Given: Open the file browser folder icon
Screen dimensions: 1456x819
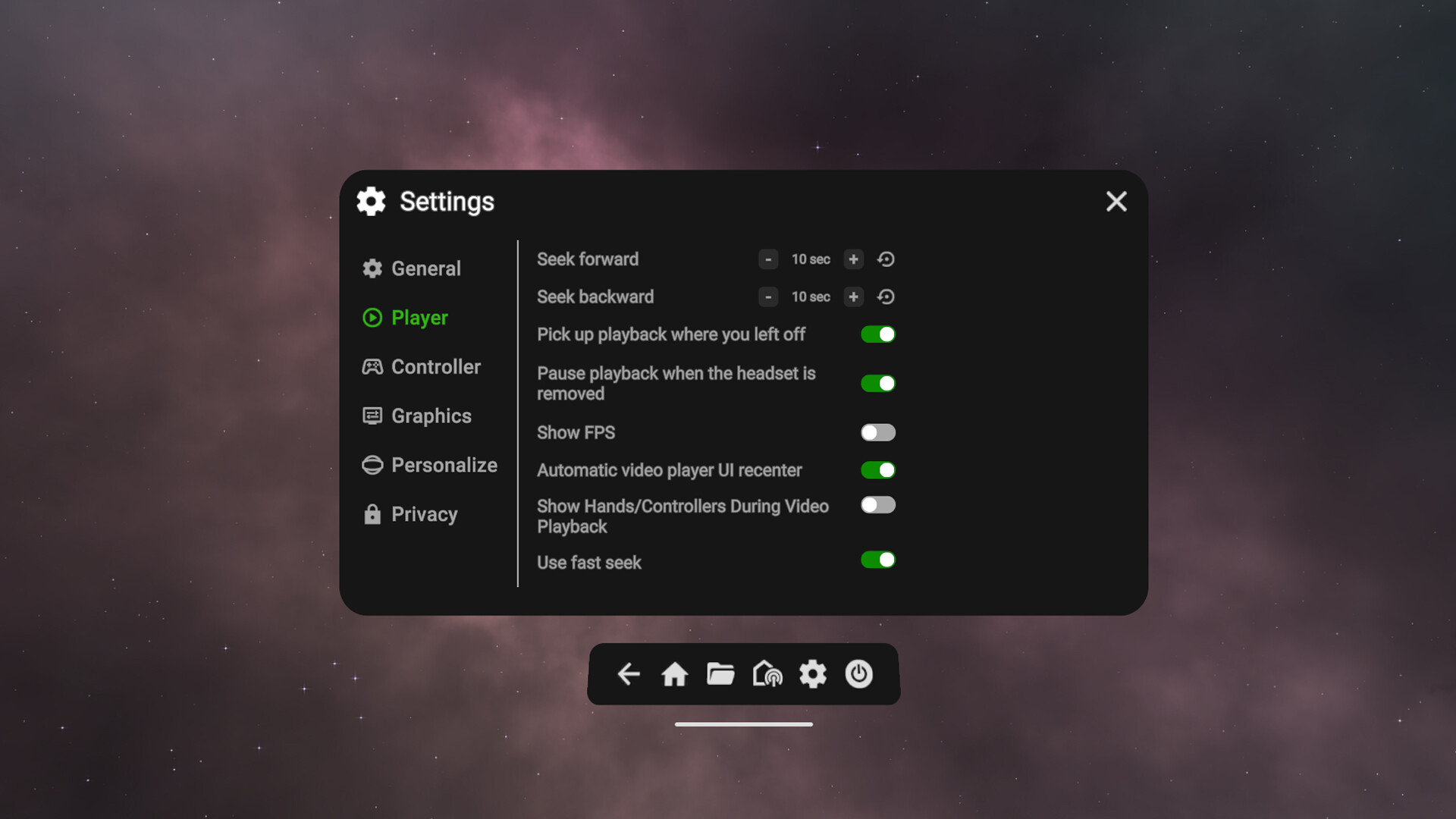Looking at the screenshot, I should click(x=720, y=674).
